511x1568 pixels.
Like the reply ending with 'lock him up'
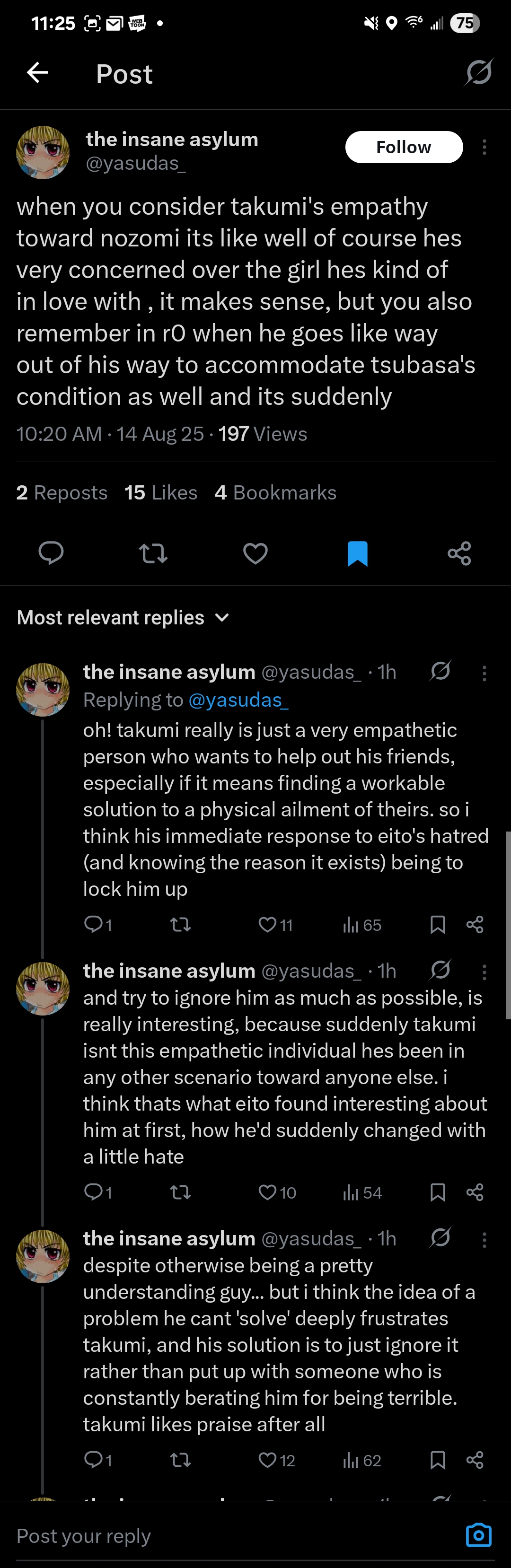click(267, 925)
